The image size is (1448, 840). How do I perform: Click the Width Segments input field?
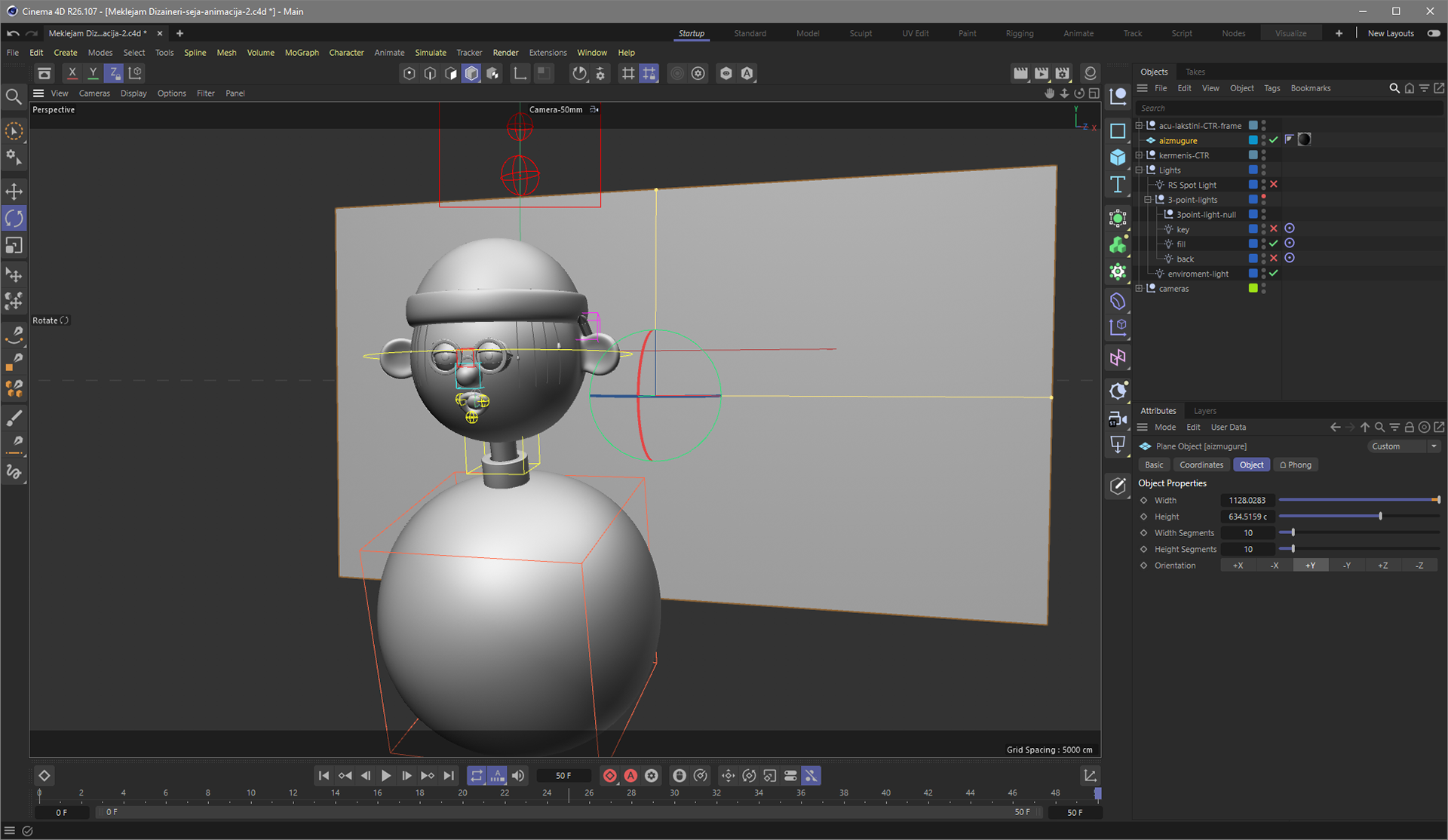(1247, 533)
